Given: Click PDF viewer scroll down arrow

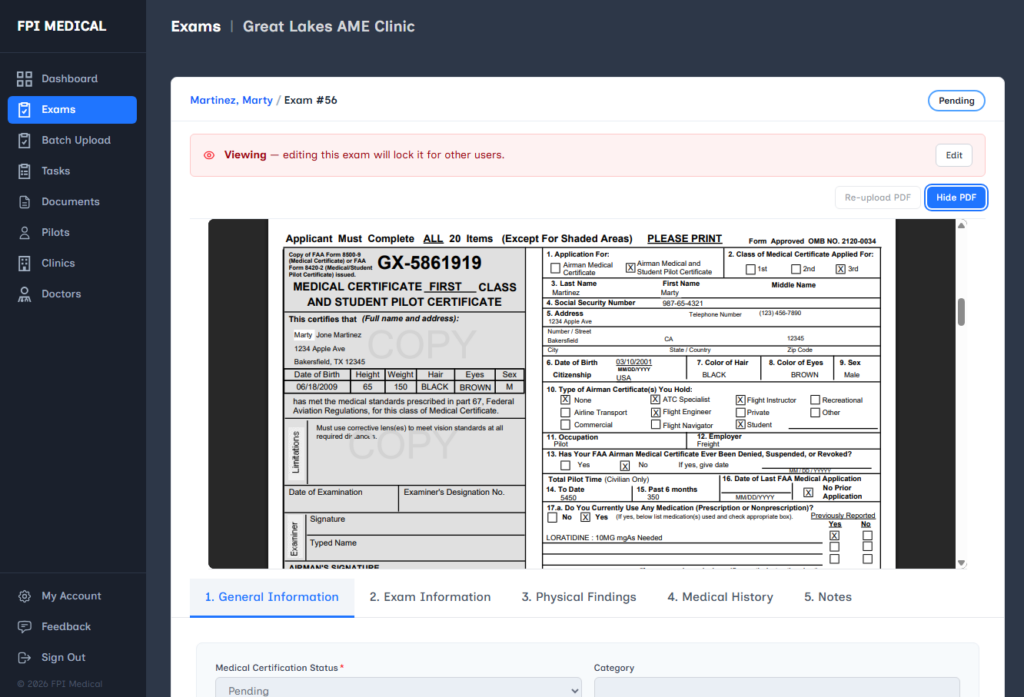Looking at the screenshot, I should click(961, 563).
